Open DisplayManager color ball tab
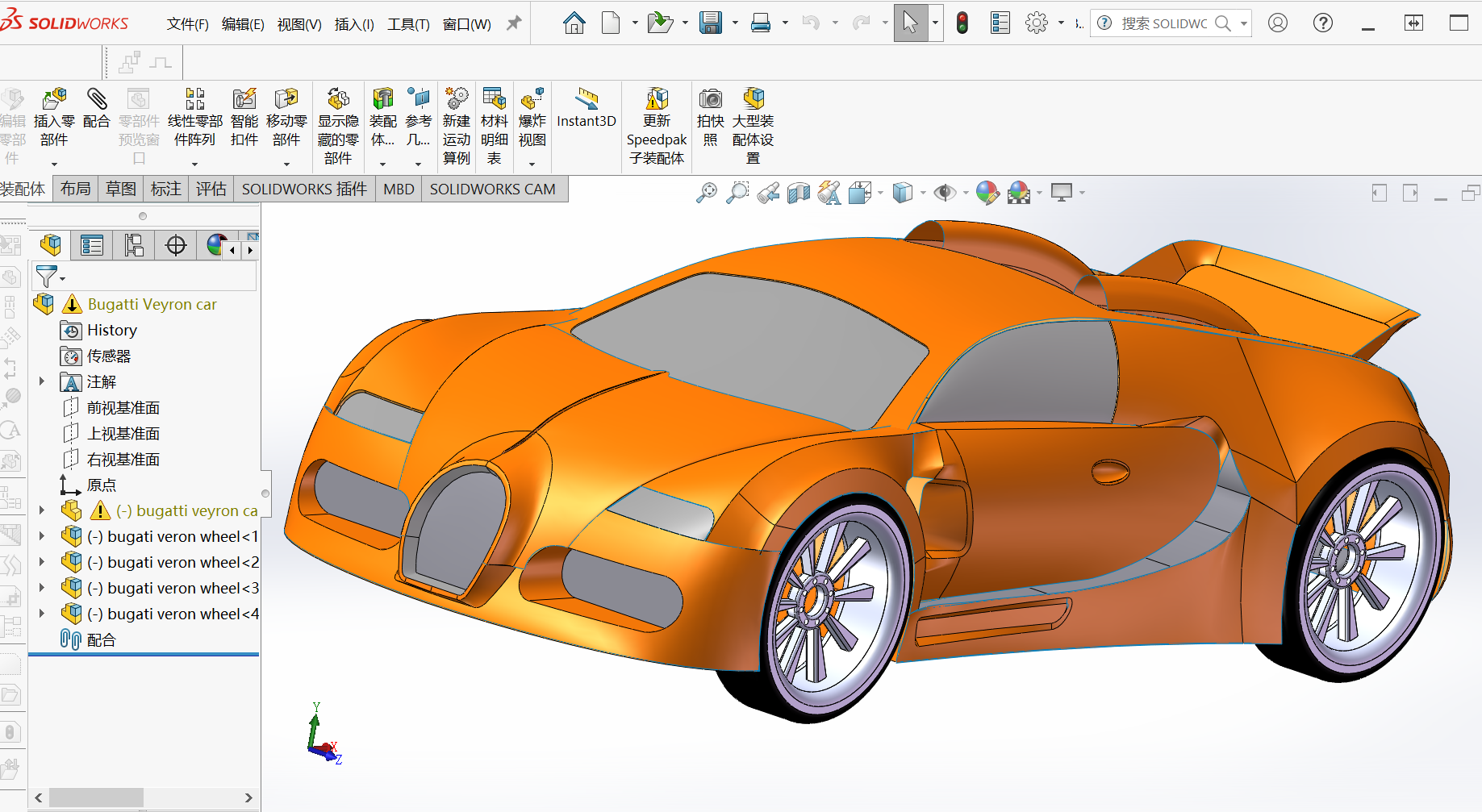1482x812 pixels. click(x=215, y=245)
